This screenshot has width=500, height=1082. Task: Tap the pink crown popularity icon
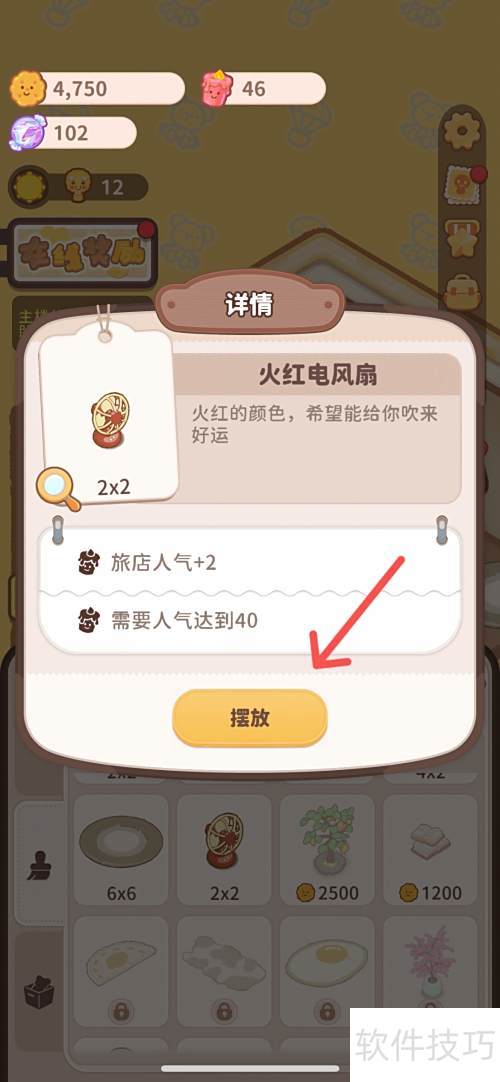click(x=217, y=88)
